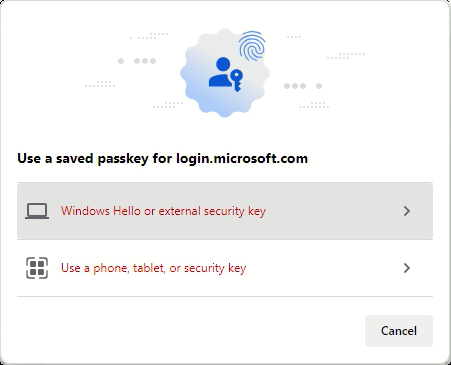Click the fingerprint icon in the illustration
This screenshot has width=451, height=365.
(x=252, y=46)
